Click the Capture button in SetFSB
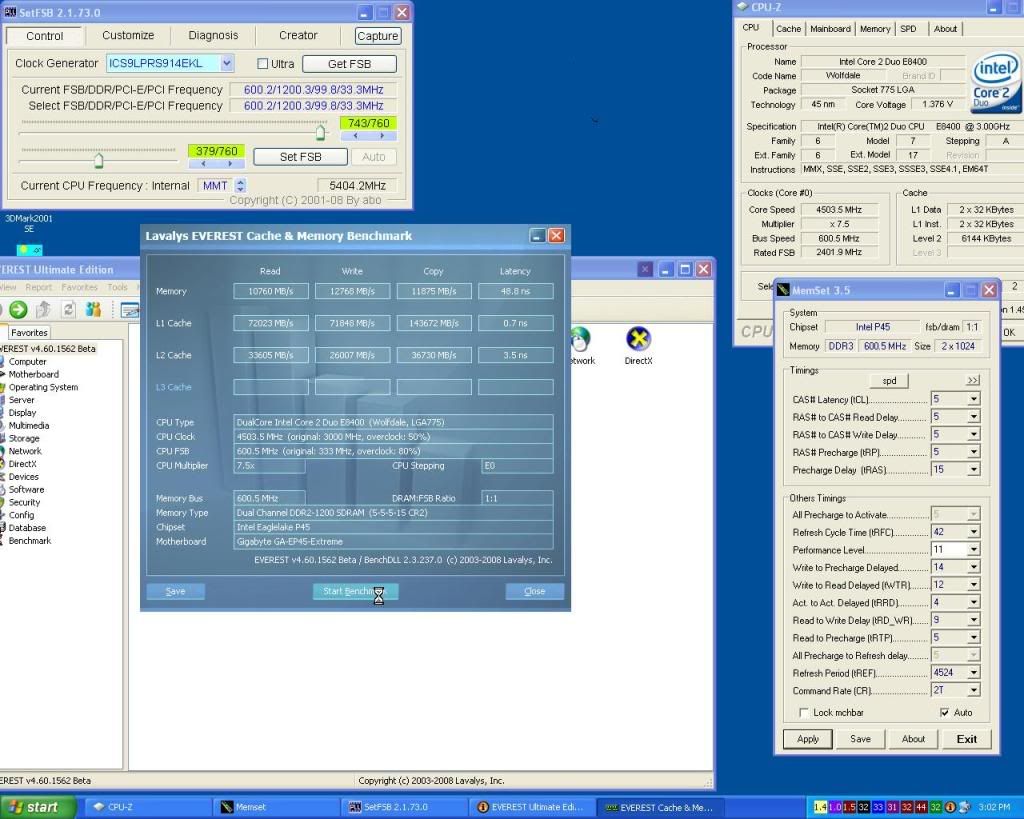 pyautogui.click(x=377, y=36)
